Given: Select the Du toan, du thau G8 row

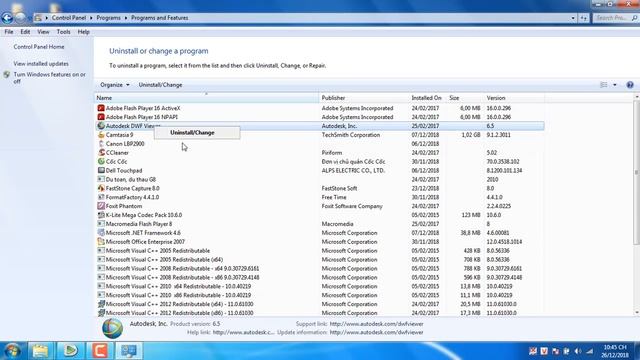Looking at the screenshot, I should pyautogui.click(x=320, y=180).
